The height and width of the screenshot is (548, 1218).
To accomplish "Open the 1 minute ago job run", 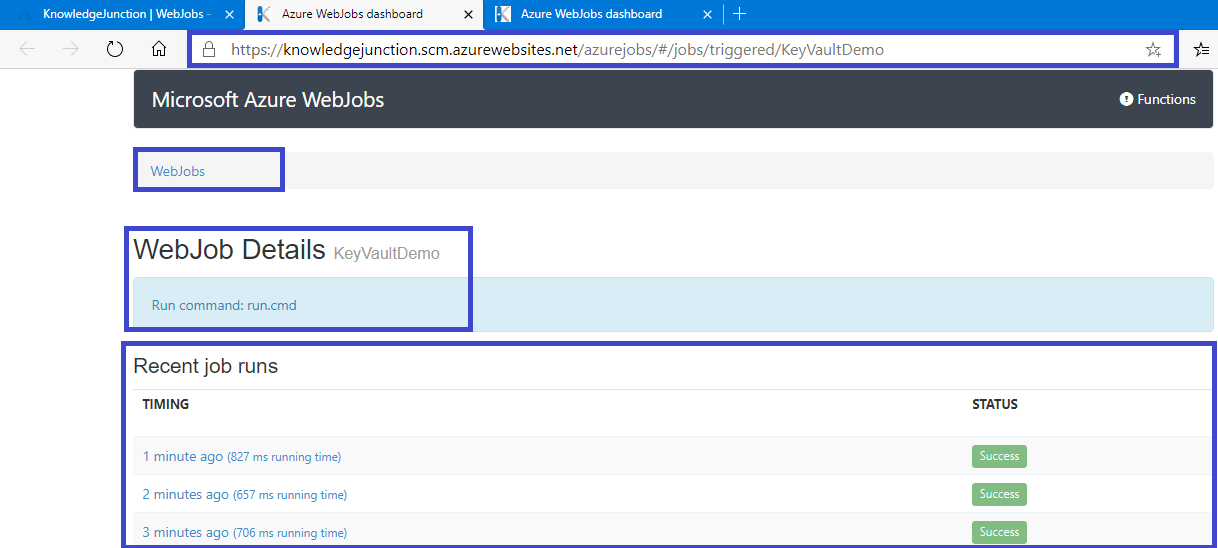I will (242, 456).
